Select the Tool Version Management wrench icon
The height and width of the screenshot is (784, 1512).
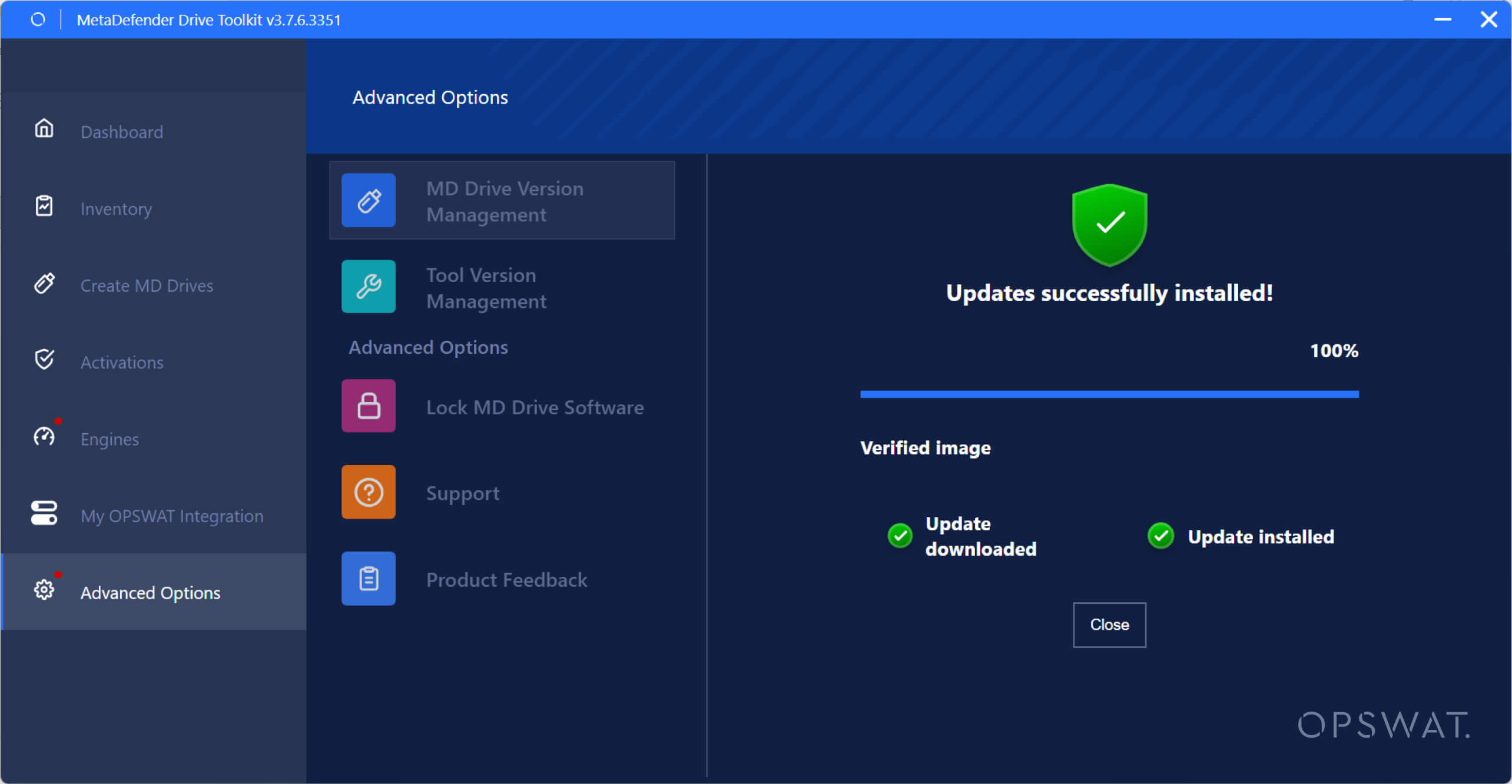point(368,287)
